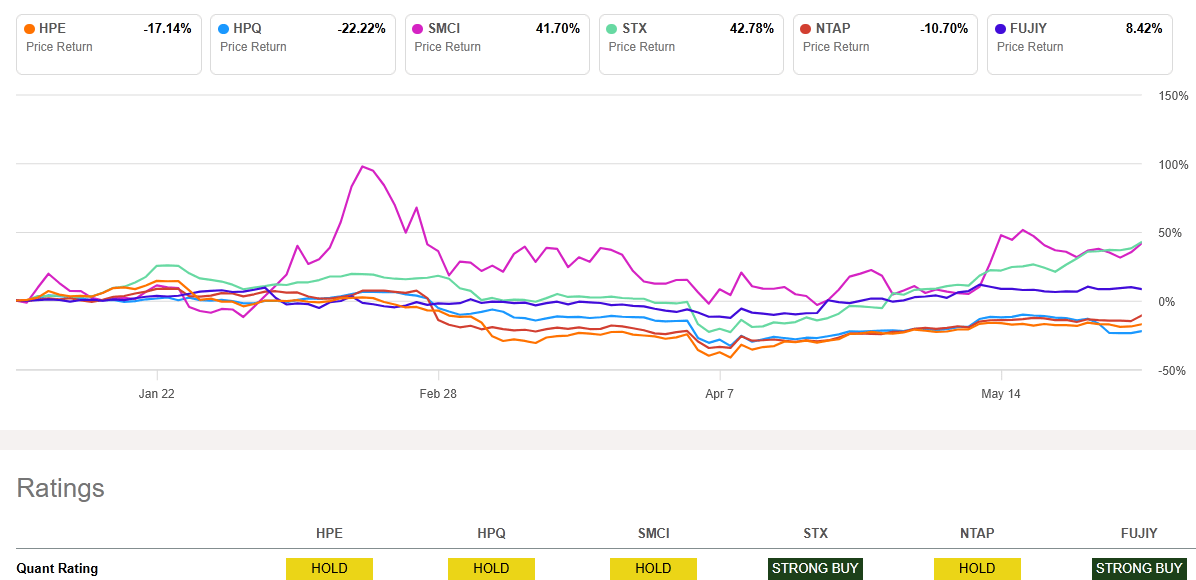Select the HPQ ticker in Ratings header
This screenshot has width=1196, height=580.
tap(490, 533)
